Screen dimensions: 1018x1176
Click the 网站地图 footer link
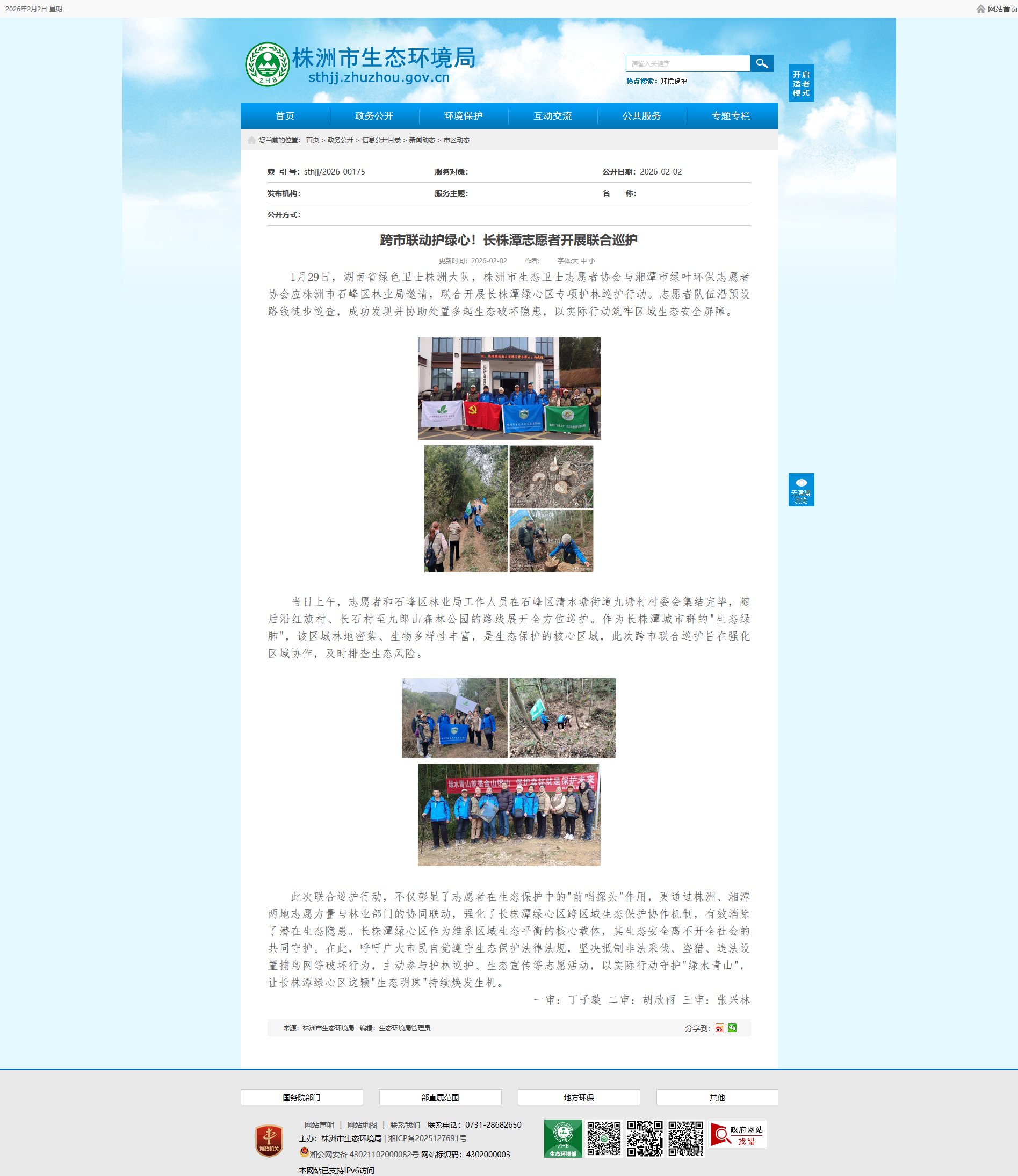click(x=362, y=1125)
